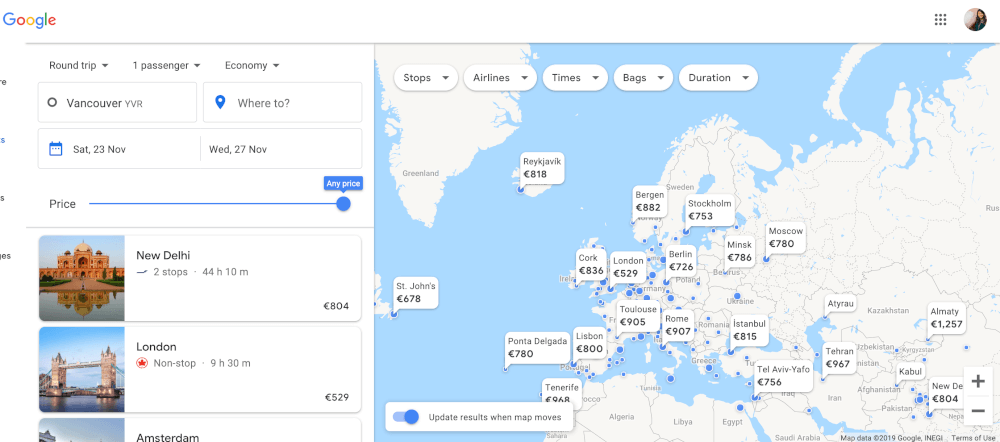Select the Ponta Delgada €780 map marker
The height and width of the screenshot is (442, 1000).
coord(537,348)
